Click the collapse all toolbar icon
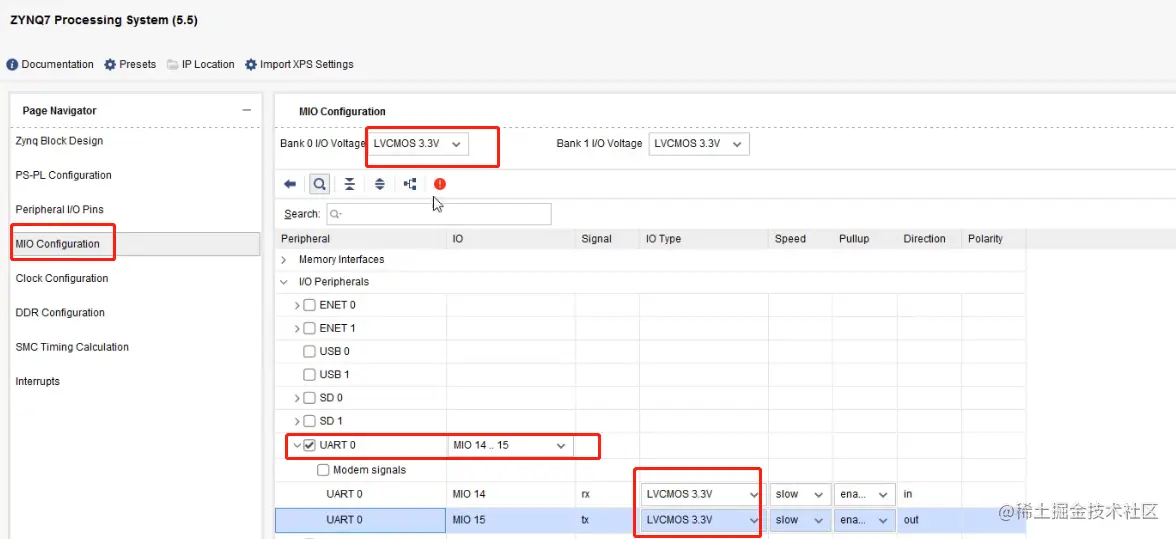The height and width of the screenshot is (539, 1176). tap(350, 184)
